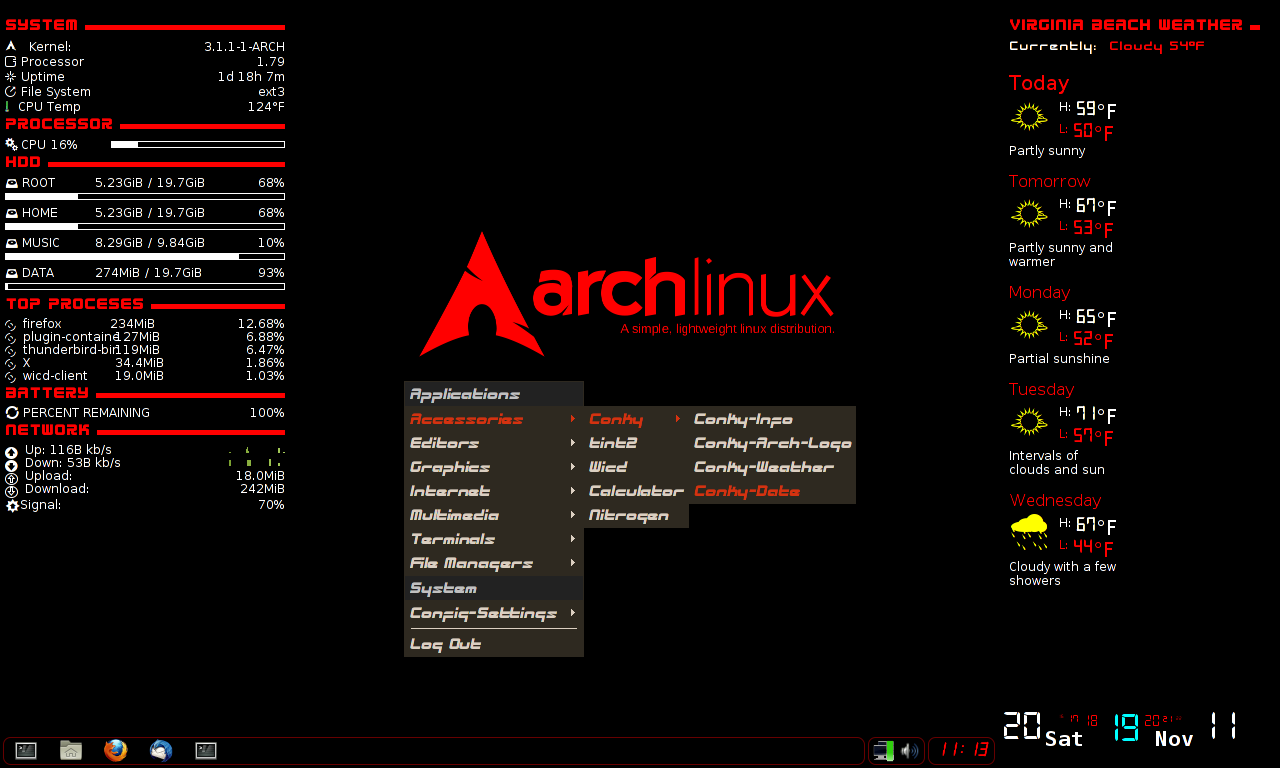1280x768 pixels.
Task: Click the MUSIC disk usage bar
Action: click(145, 256)
